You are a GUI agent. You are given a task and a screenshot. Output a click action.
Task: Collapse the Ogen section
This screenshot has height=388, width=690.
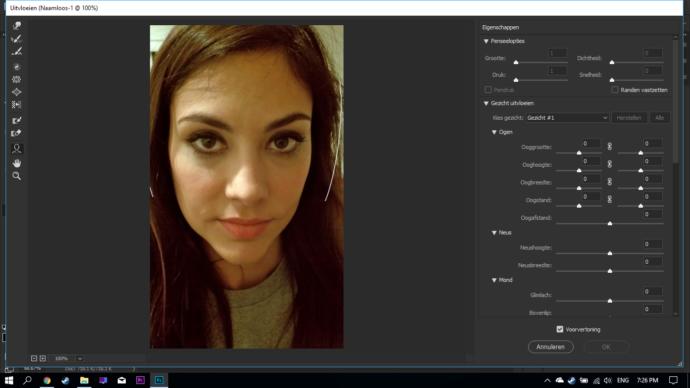(494, 132)
